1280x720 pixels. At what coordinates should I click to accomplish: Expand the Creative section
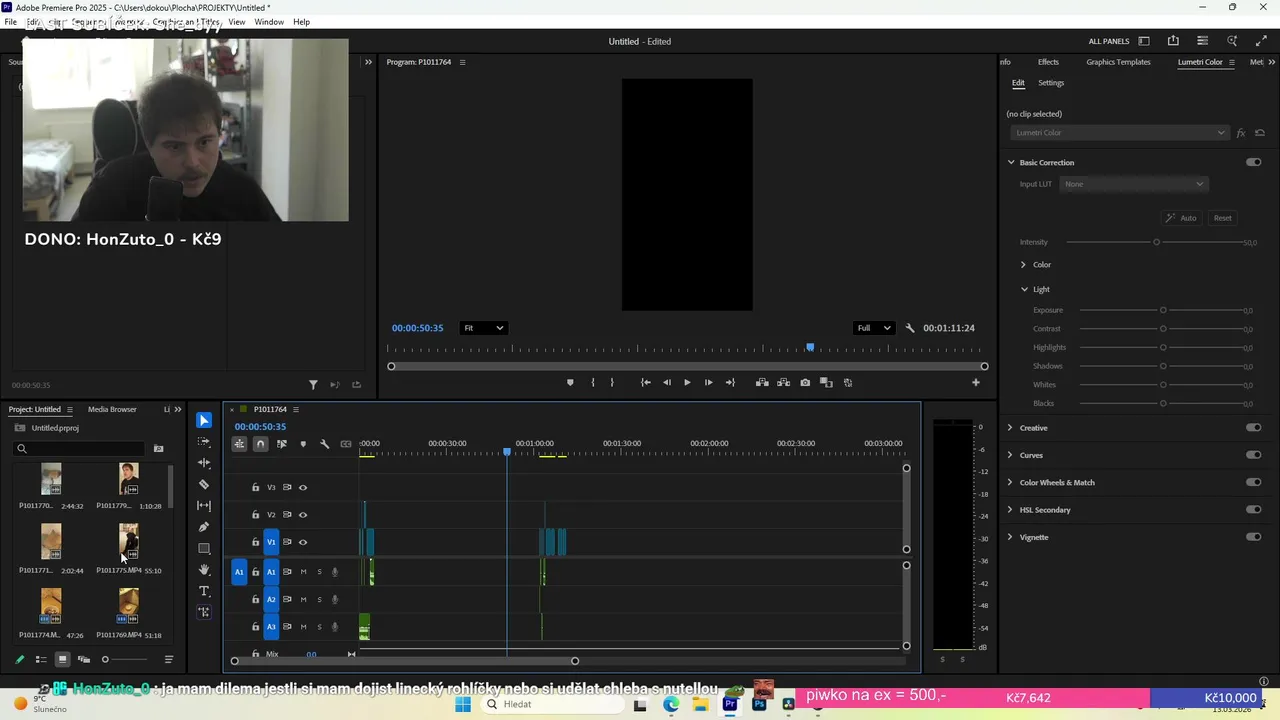(1010, 428)
